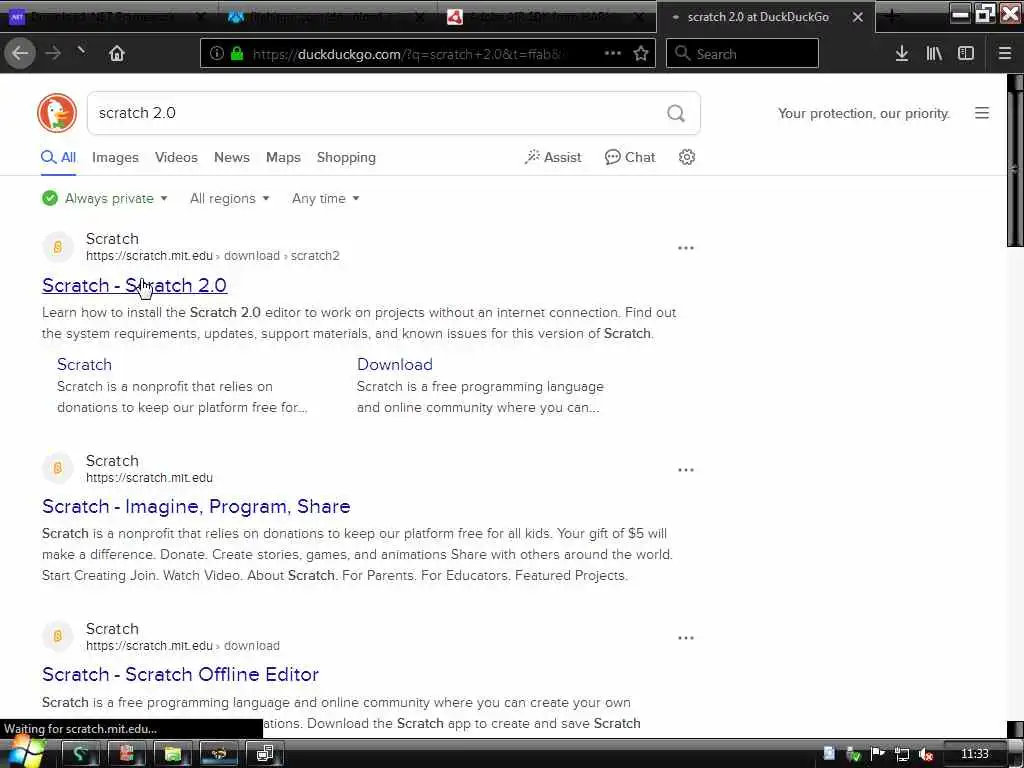Show site information via the info icon

tap(217, 54)
